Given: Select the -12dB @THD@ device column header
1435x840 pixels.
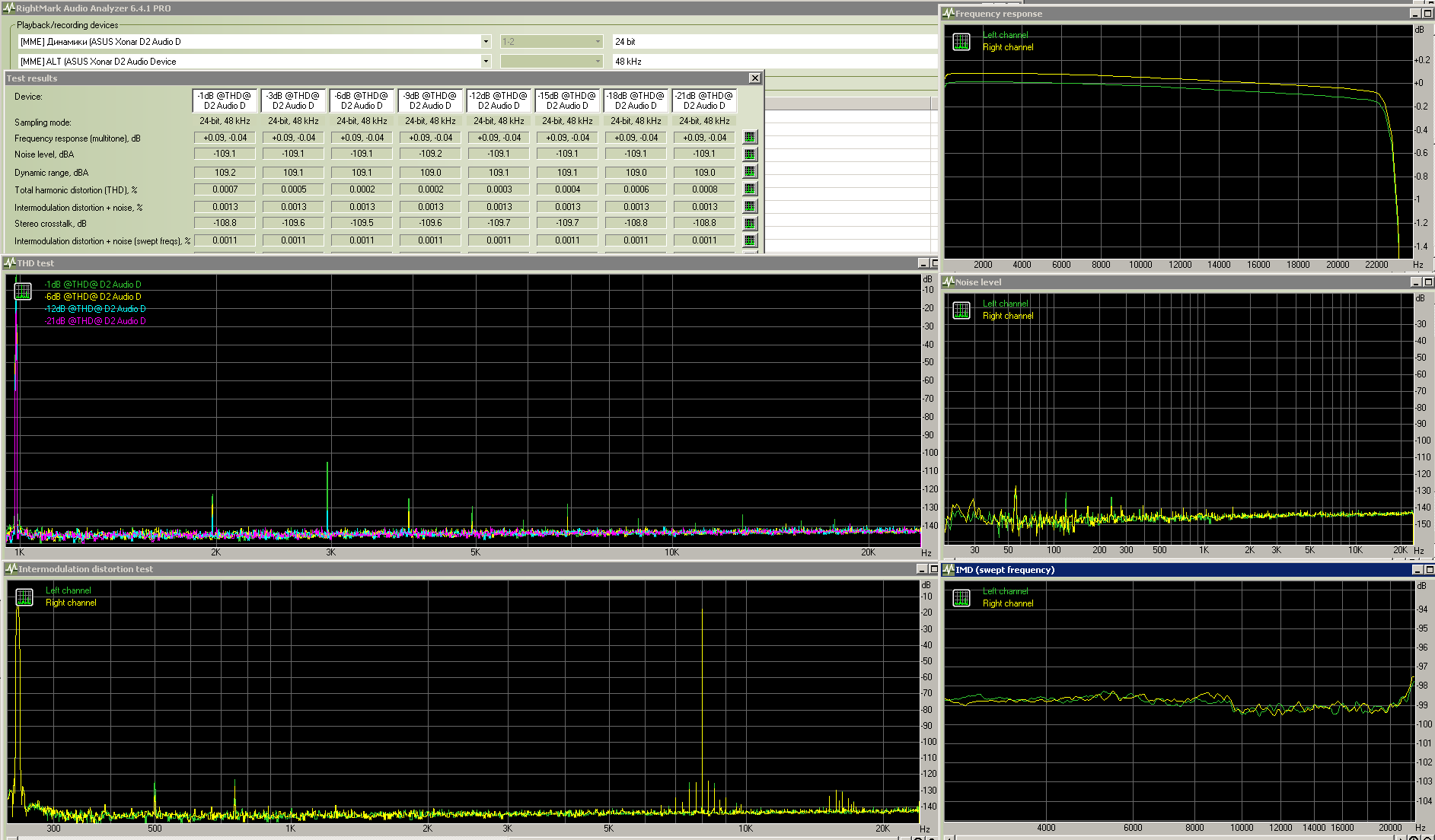Looking at the screenshot, I should [499, 100].
